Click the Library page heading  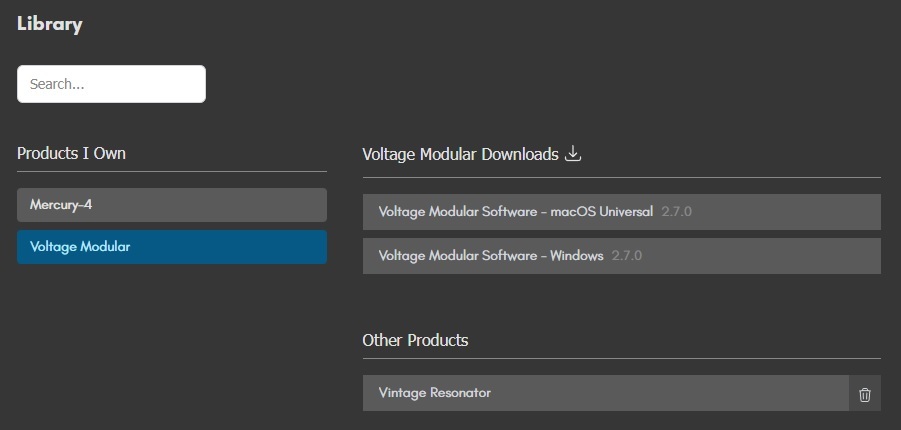pos(50,24)
